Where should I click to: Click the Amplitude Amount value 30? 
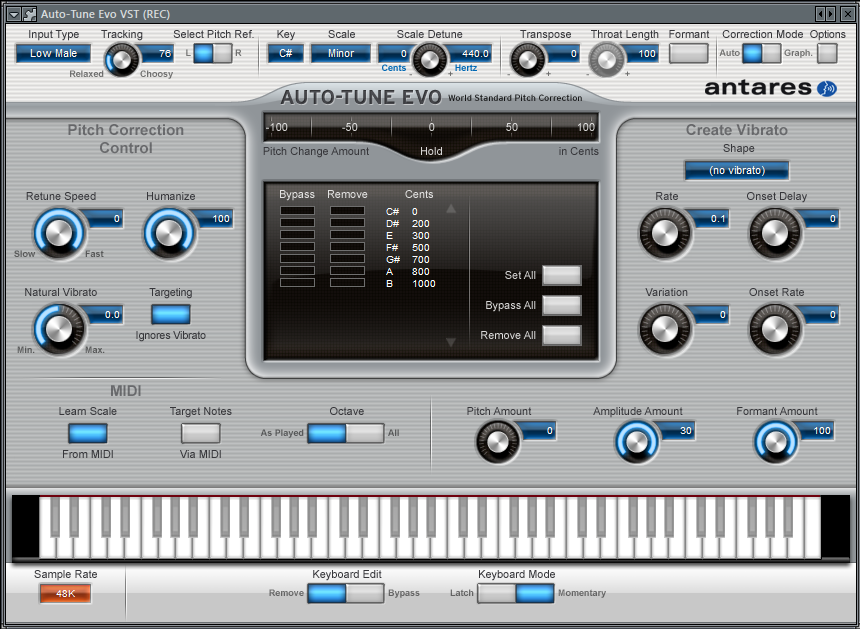point(677,431)
